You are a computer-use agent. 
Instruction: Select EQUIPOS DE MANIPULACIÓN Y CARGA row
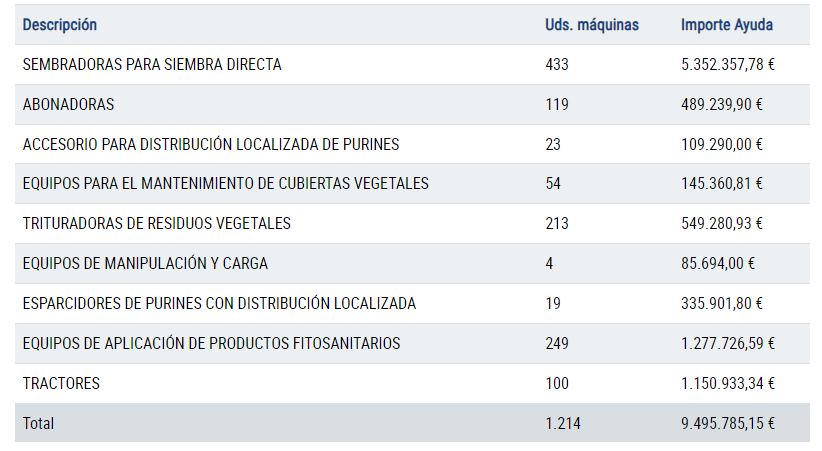(x=412, y=263)
